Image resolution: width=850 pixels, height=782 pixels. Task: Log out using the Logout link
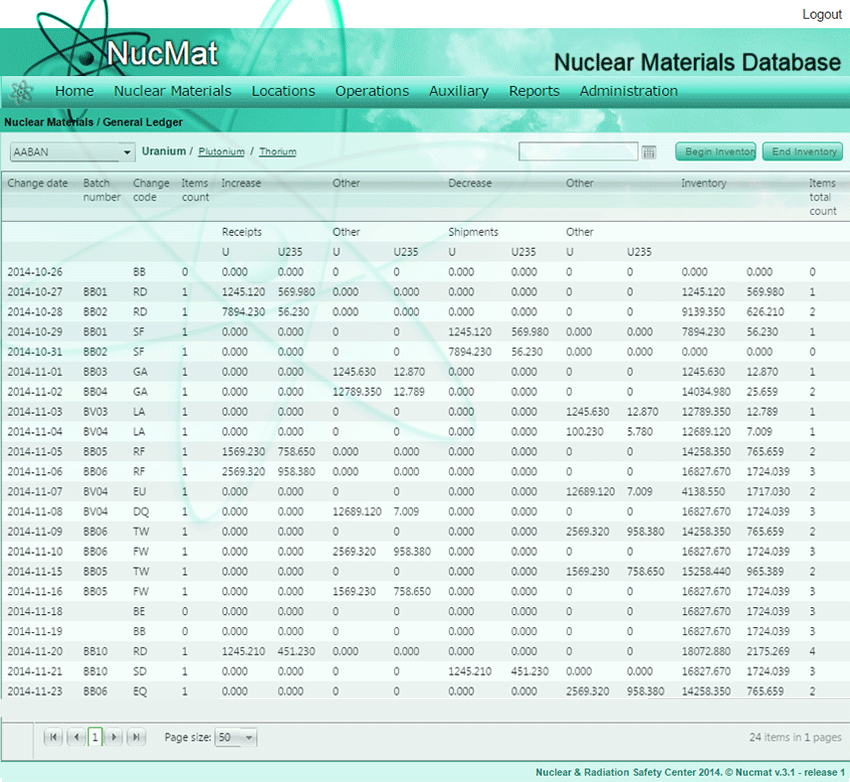pos(821,14)
